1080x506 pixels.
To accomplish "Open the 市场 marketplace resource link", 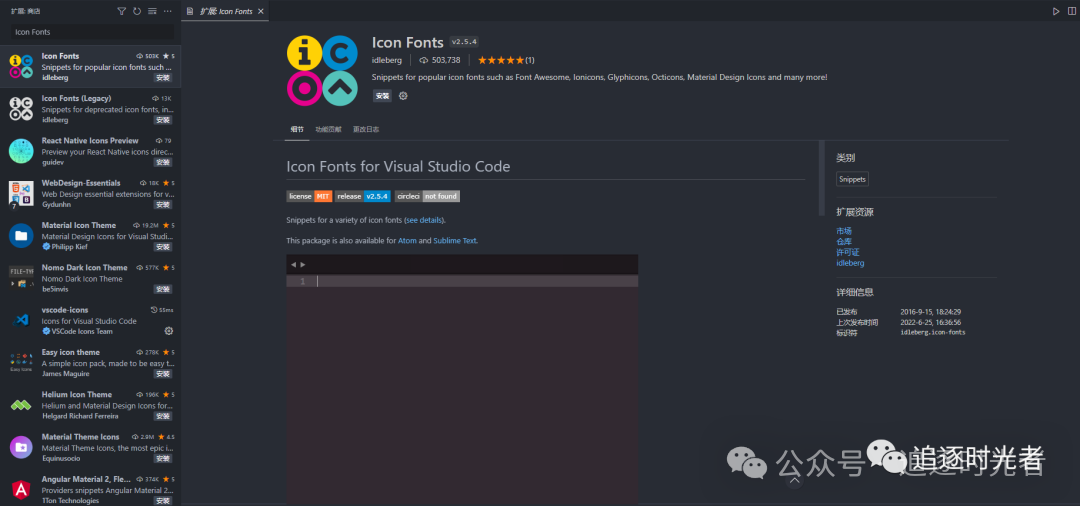I will click(844, 231).
